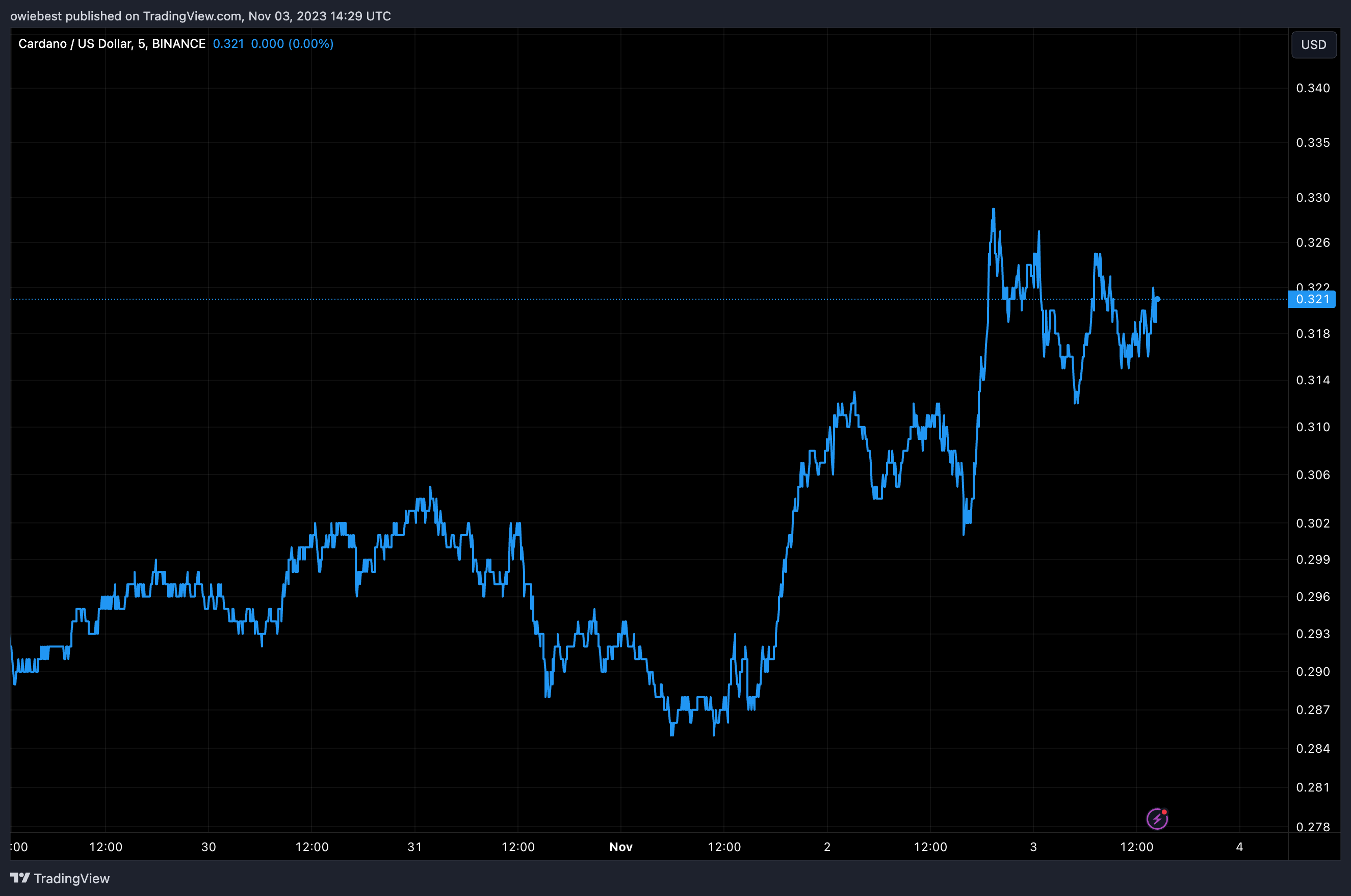Click the 0.290 price axis label

click(x=1313, y=671)
